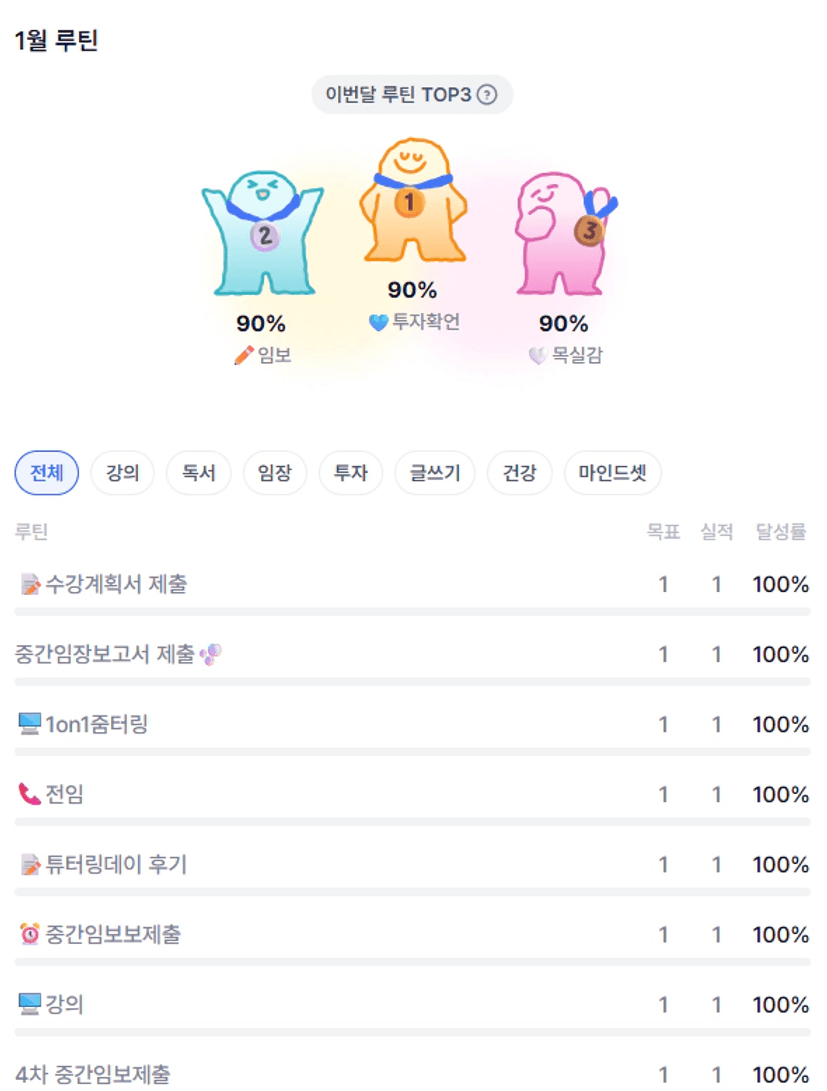The width and height of the screenshot is (827, 1091).
Task: Click the silver medal second-place character
Action: tap(263, 234)
